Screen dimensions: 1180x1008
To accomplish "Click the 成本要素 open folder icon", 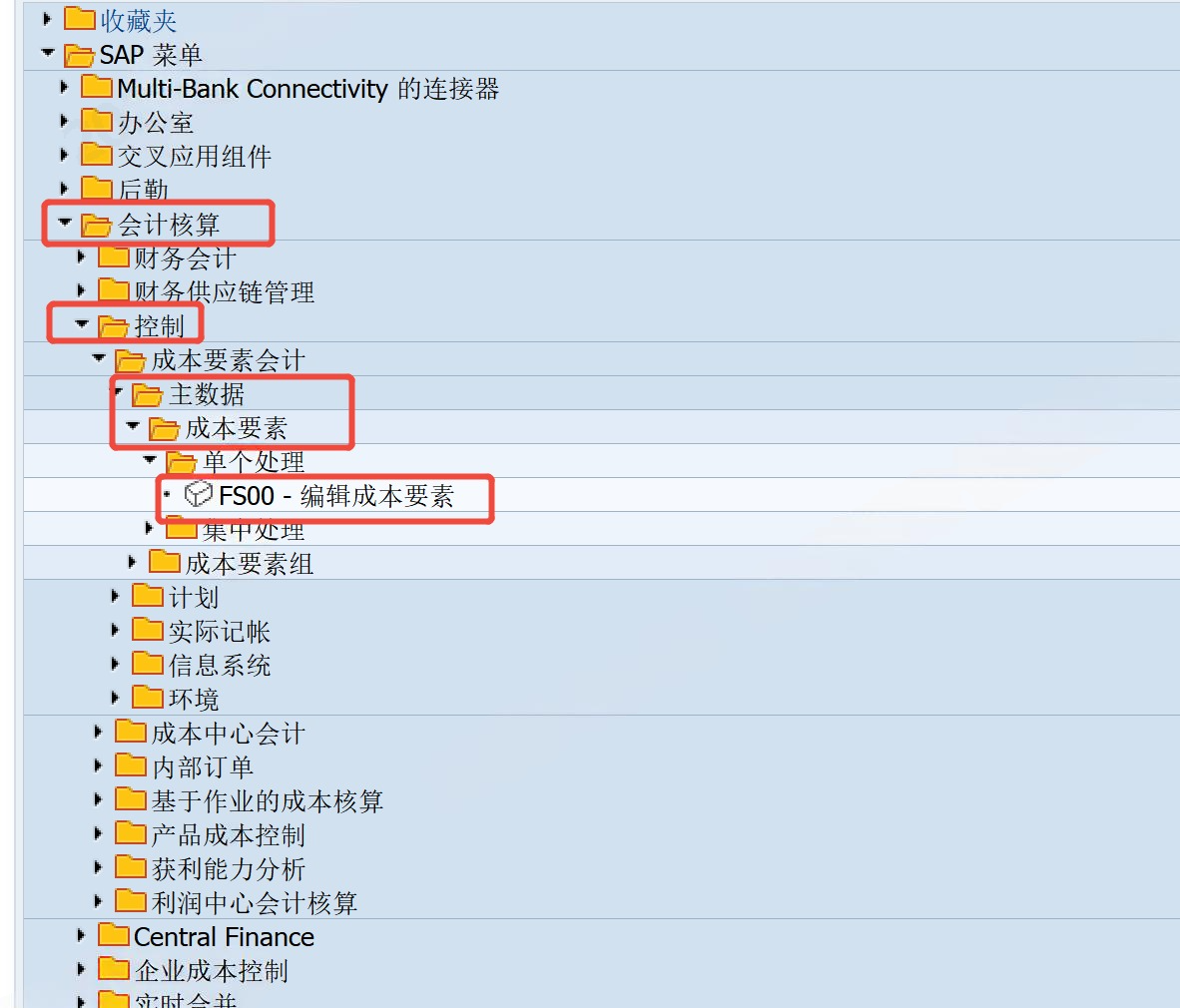I will [x=164, y=428].
